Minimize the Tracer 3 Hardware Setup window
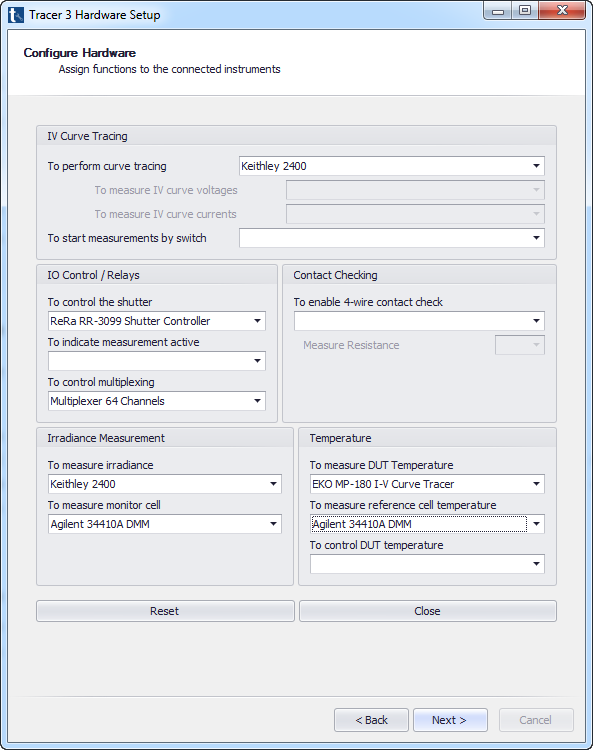 [x=498, y=11]
